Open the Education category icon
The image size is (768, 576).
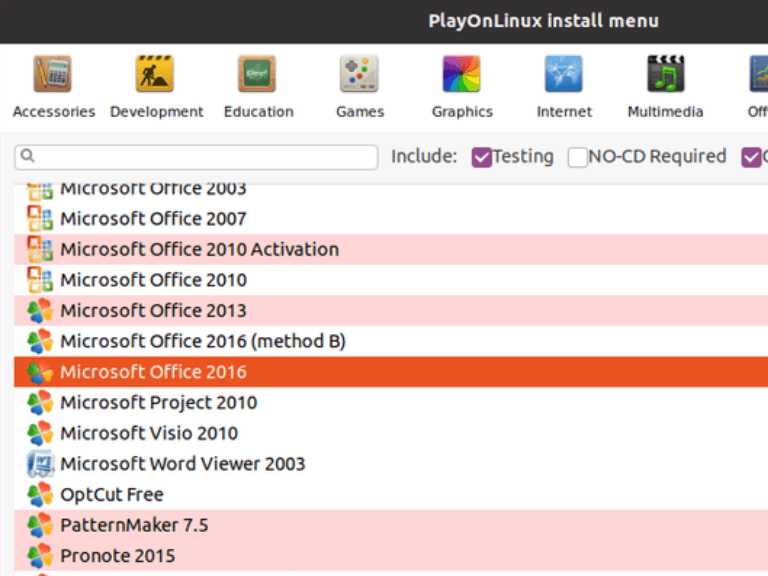pos(257,74)
